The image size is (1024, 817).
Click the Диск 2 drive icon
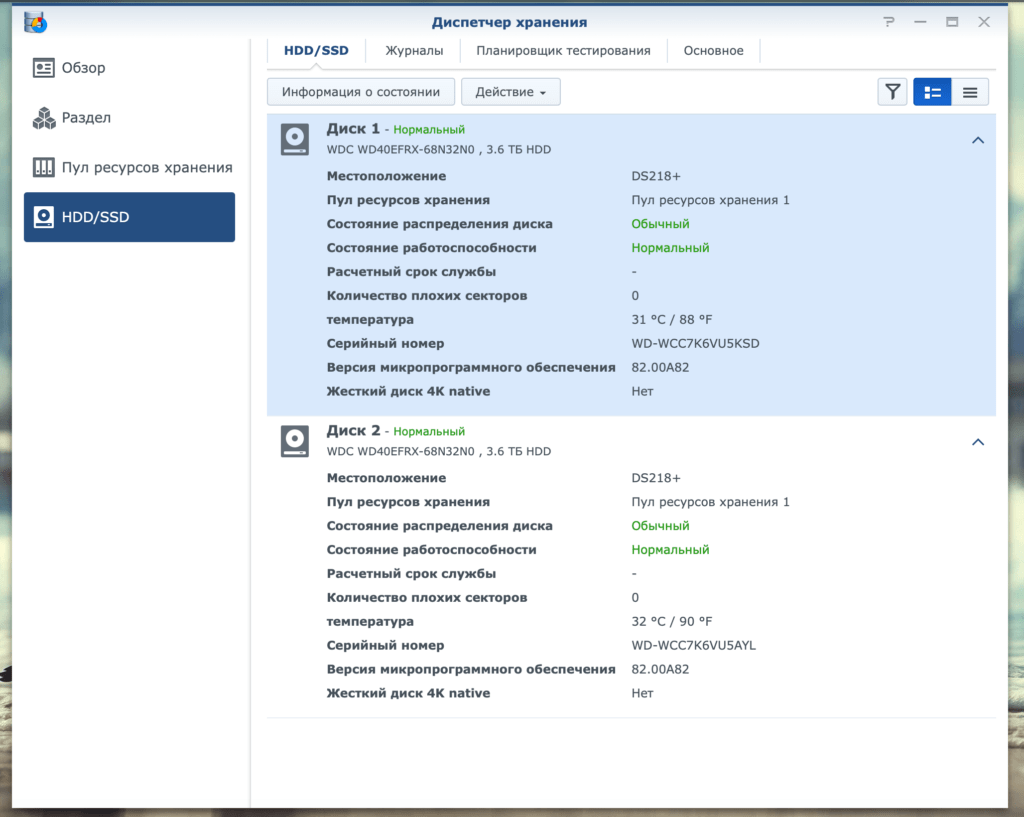(295, 441)
